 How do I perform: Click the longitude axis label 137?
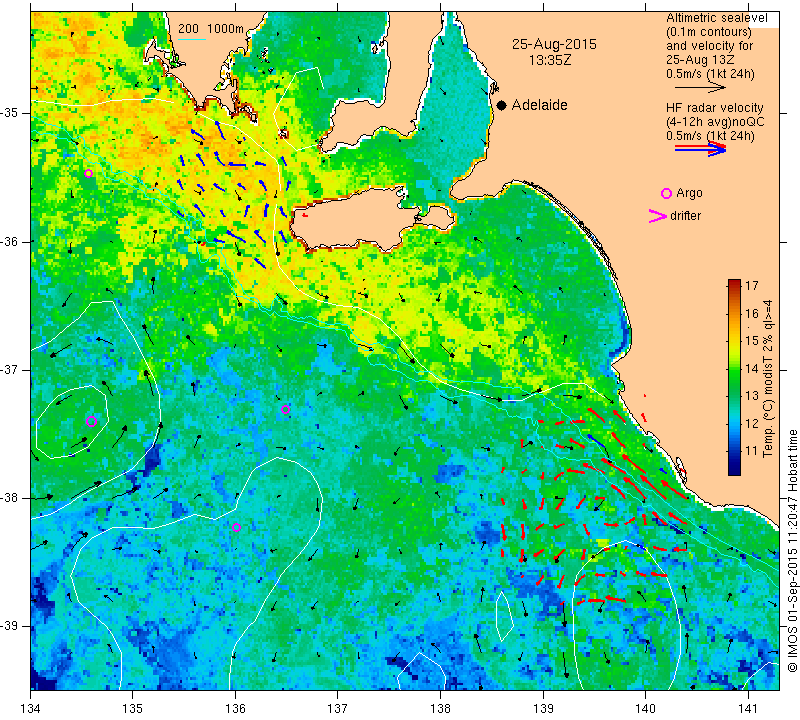[x=337, y=708]
